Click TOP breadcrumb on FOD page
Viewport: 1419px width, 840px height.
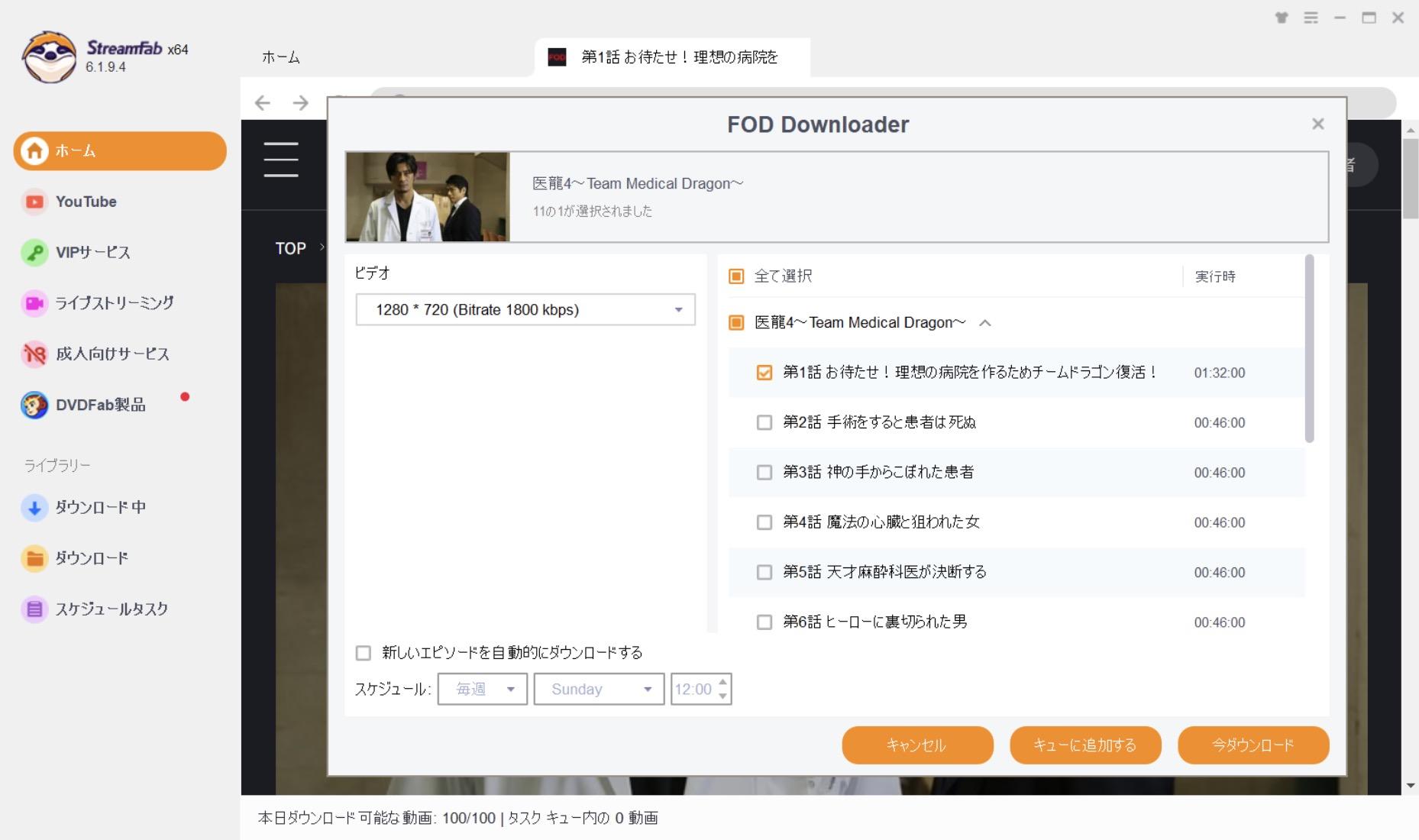tap(290, 248)
